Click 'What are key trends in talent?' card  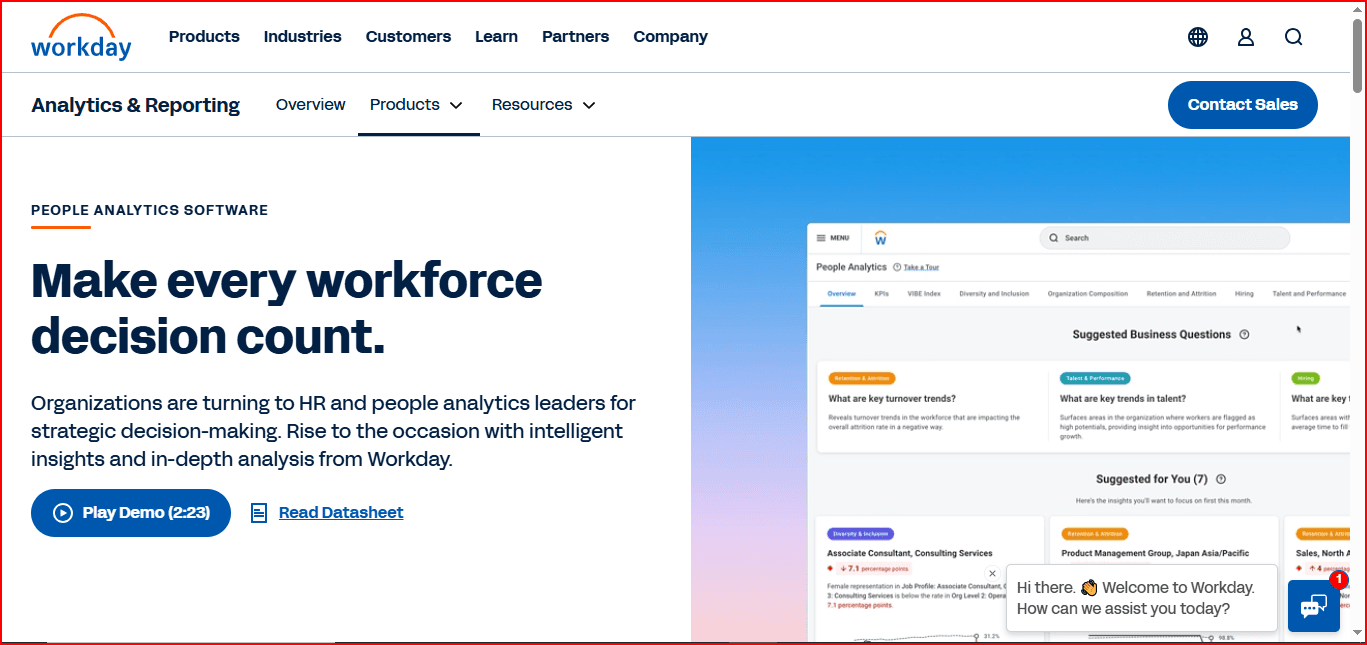[1165, 407]
